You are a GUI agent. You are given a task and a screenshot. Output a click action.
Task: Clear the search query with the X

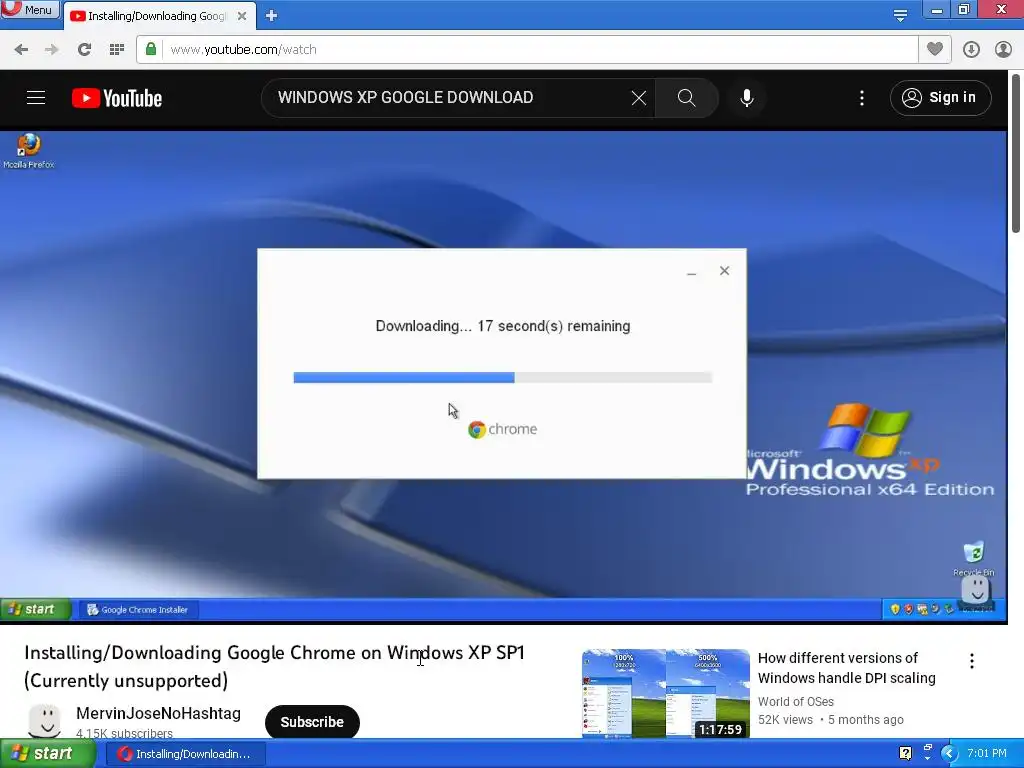(639, 98)
